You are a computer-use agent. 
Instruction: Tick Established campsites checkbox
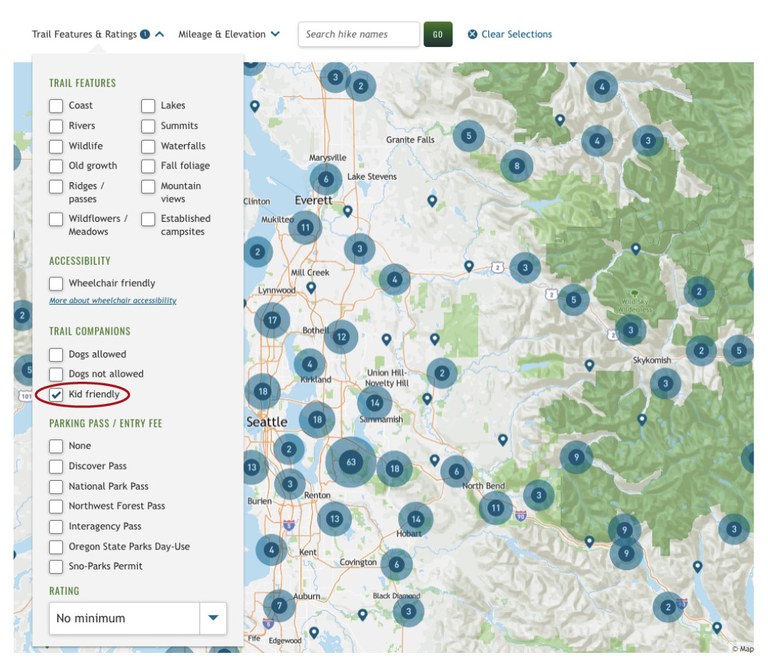148,219
